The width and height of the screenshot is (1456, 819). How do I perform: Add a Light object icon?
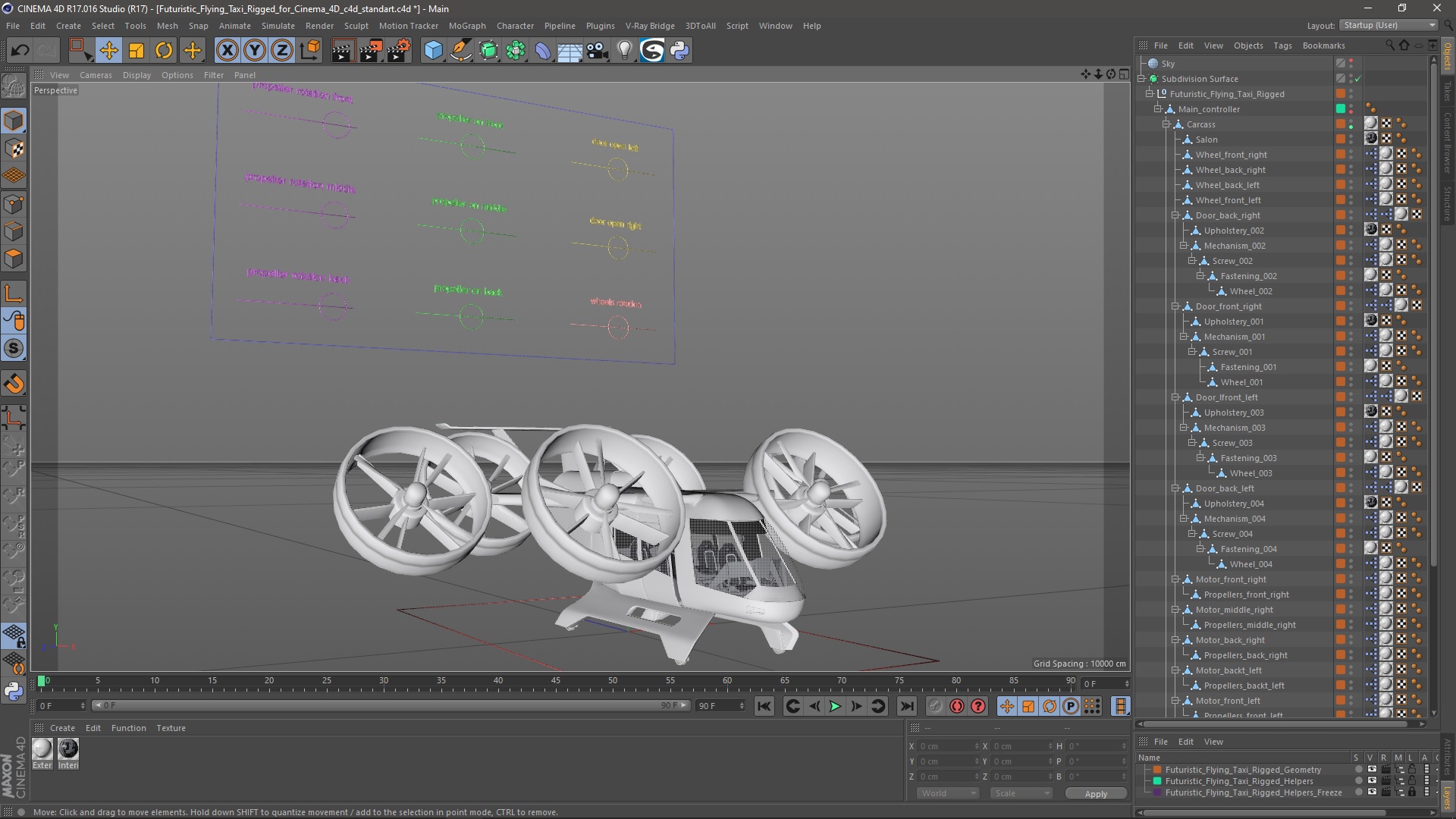point(625,51)
